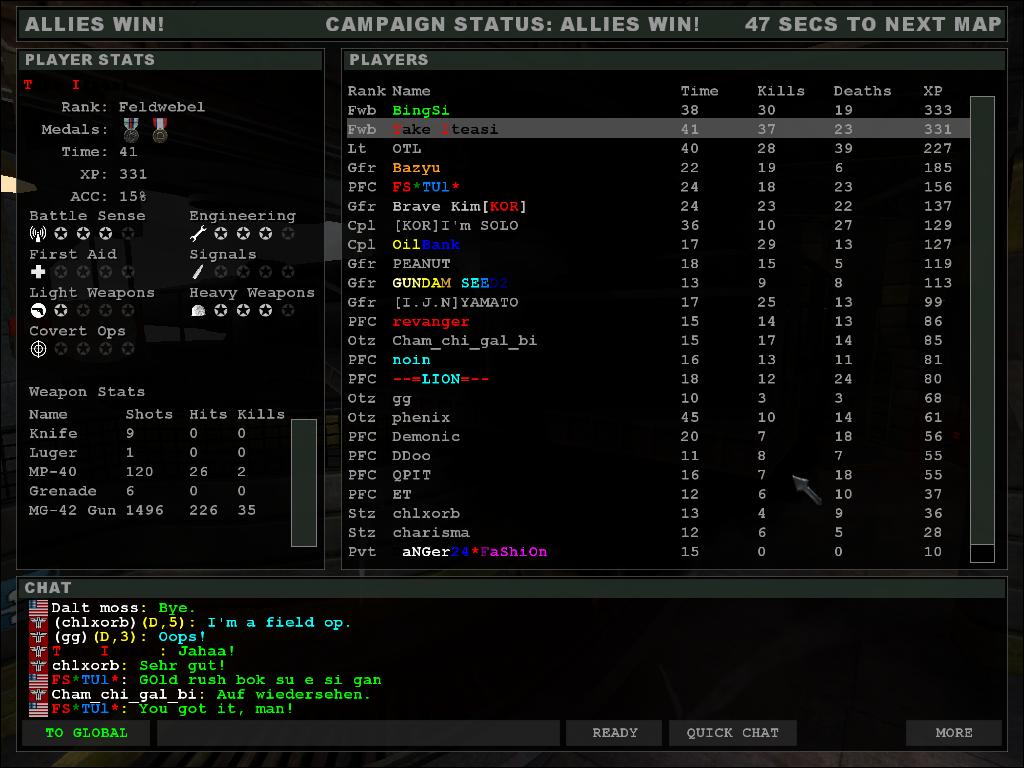1024x768 pixels.
Task: Click the Light Weapons pistol icon
Action: 38,311
